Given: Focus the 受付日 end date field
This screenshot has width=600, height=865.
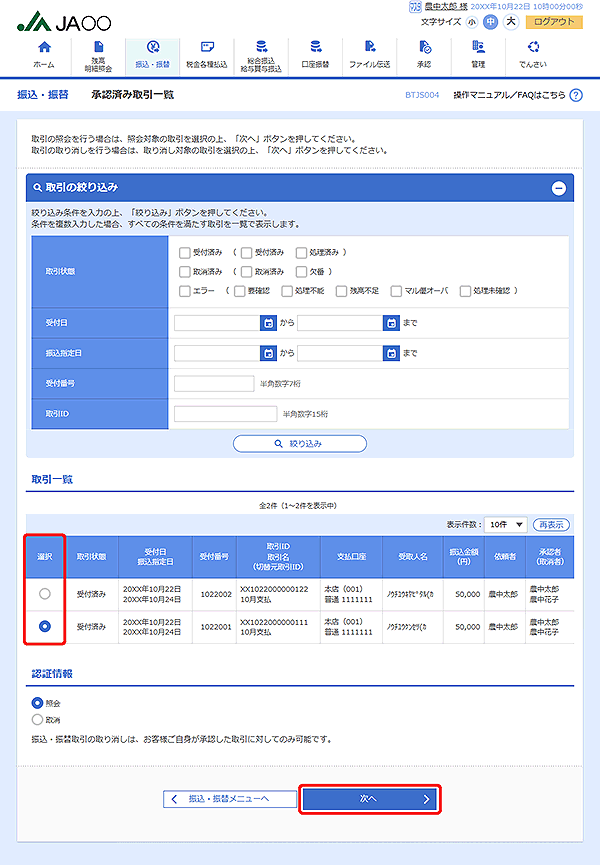Looking at the screenshot, I should pos(340,323).
